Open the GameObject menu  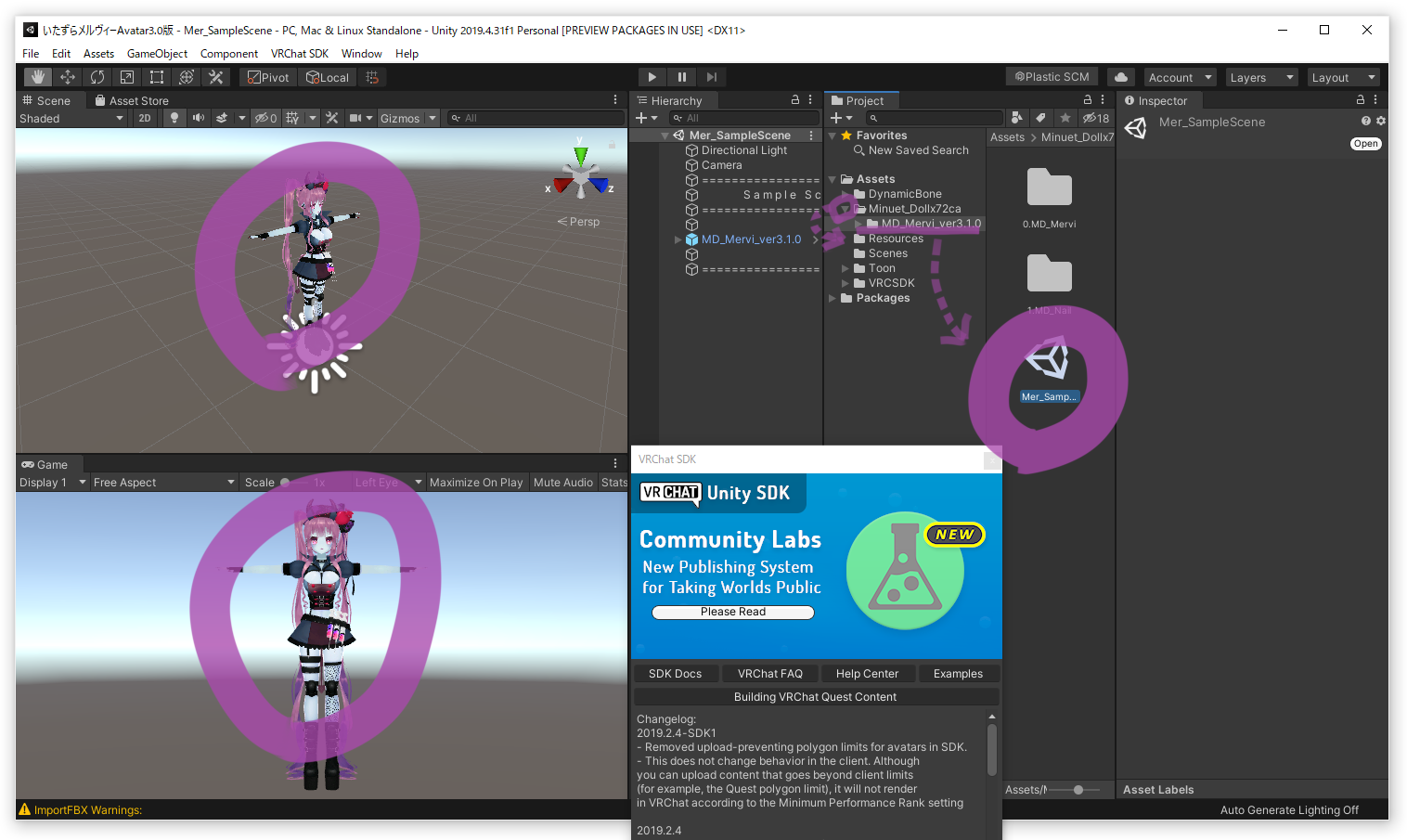click(157, 54)
